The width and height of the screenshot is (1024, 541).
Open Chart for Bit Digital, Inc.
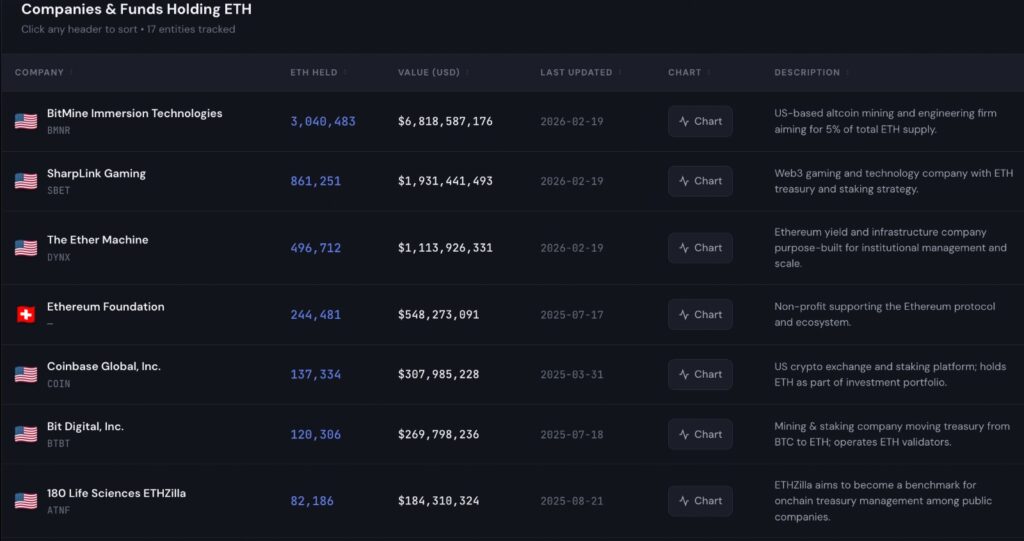pos(700,434)
